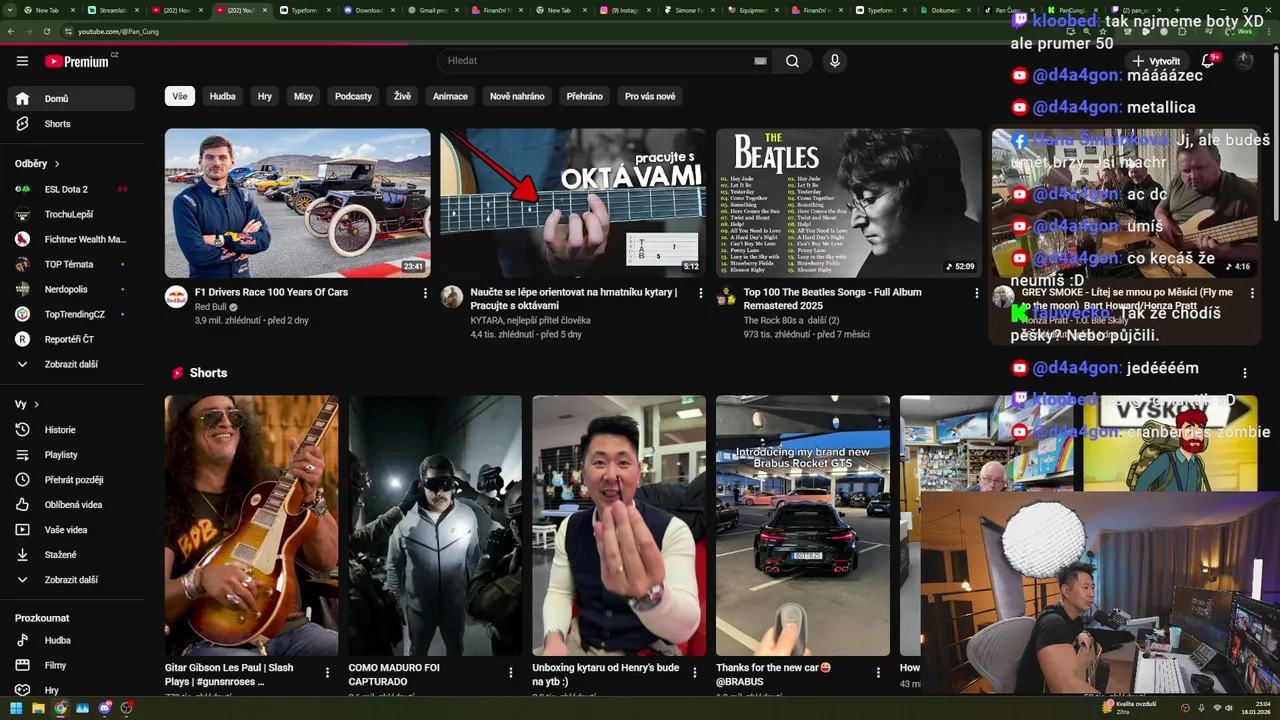The image size is (1280, 720).
Task: Open options for Beatles Songs video
Action: click(x=976, y=293)
